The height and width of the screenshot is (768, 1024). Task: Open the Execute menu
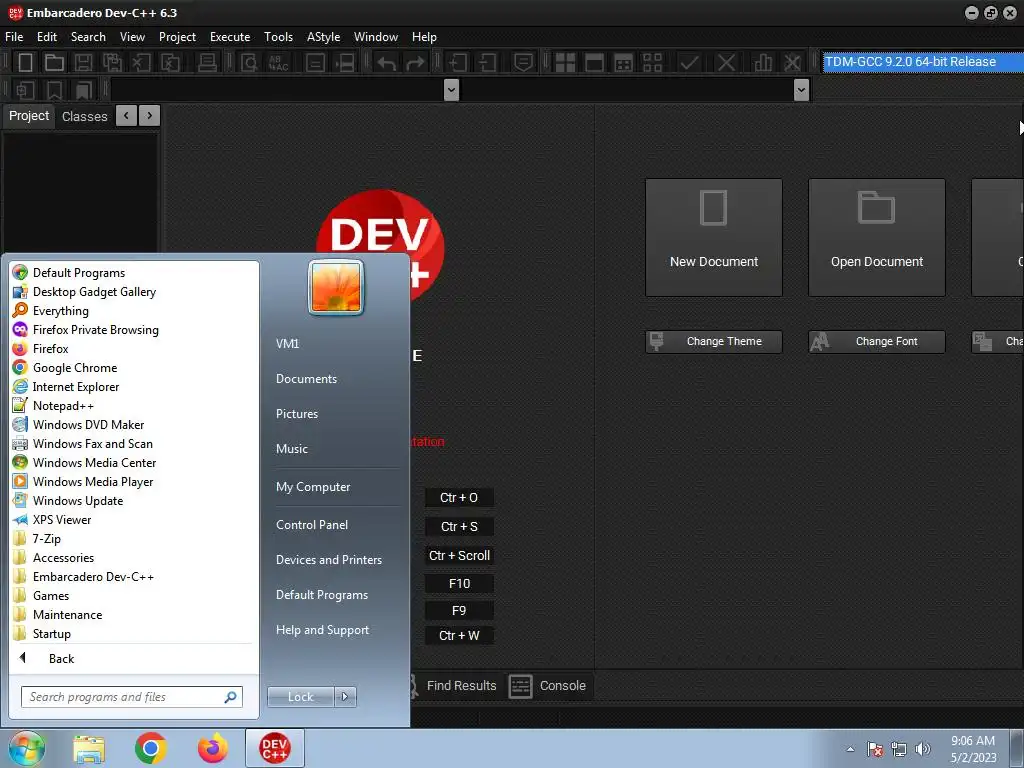tap(230, 37)
